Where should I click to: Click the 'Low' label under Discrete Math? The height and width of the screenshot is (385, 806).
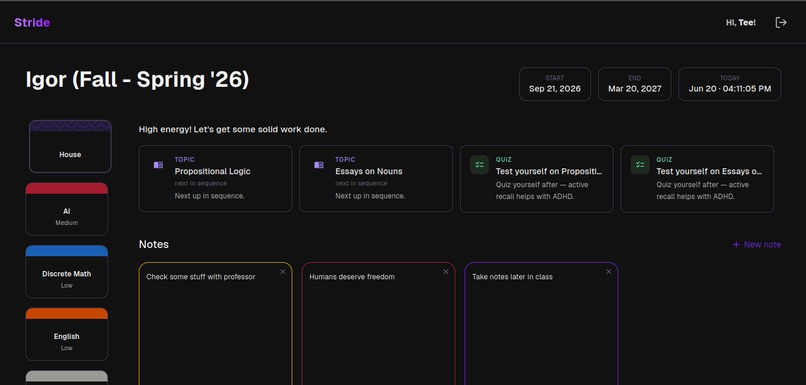66,285
